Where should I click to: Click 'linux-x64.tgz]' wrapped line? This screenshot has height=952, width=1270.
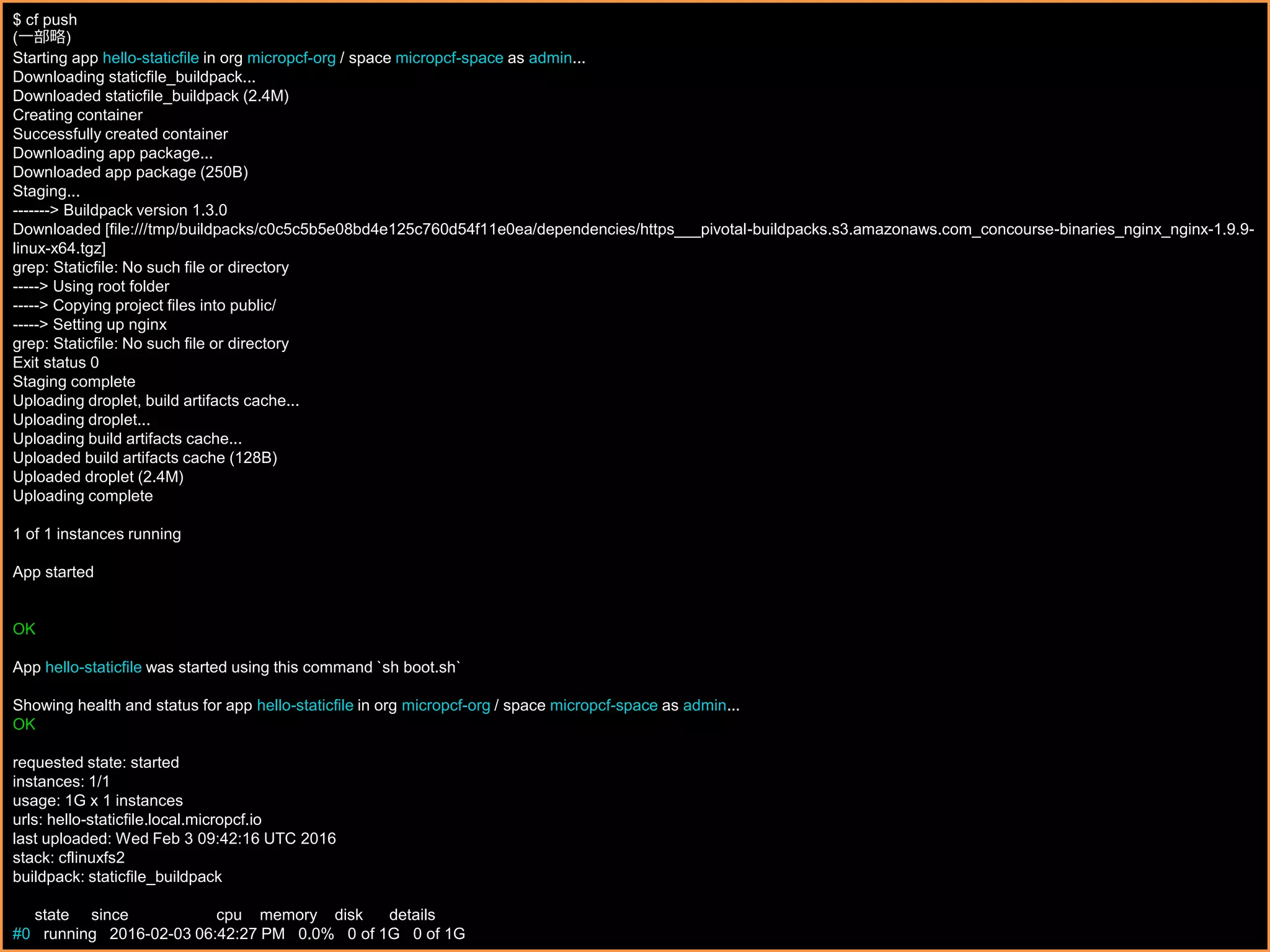[60, 249]
